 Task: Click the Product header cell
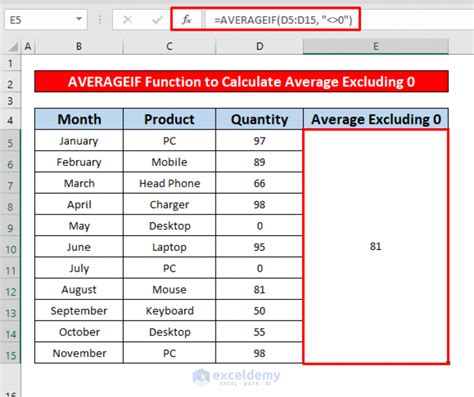169,119
